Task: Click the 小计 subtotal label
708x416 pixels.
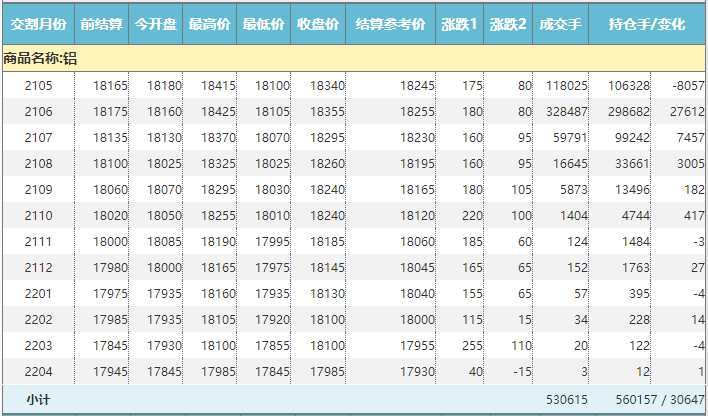Action: click(39, 399)
